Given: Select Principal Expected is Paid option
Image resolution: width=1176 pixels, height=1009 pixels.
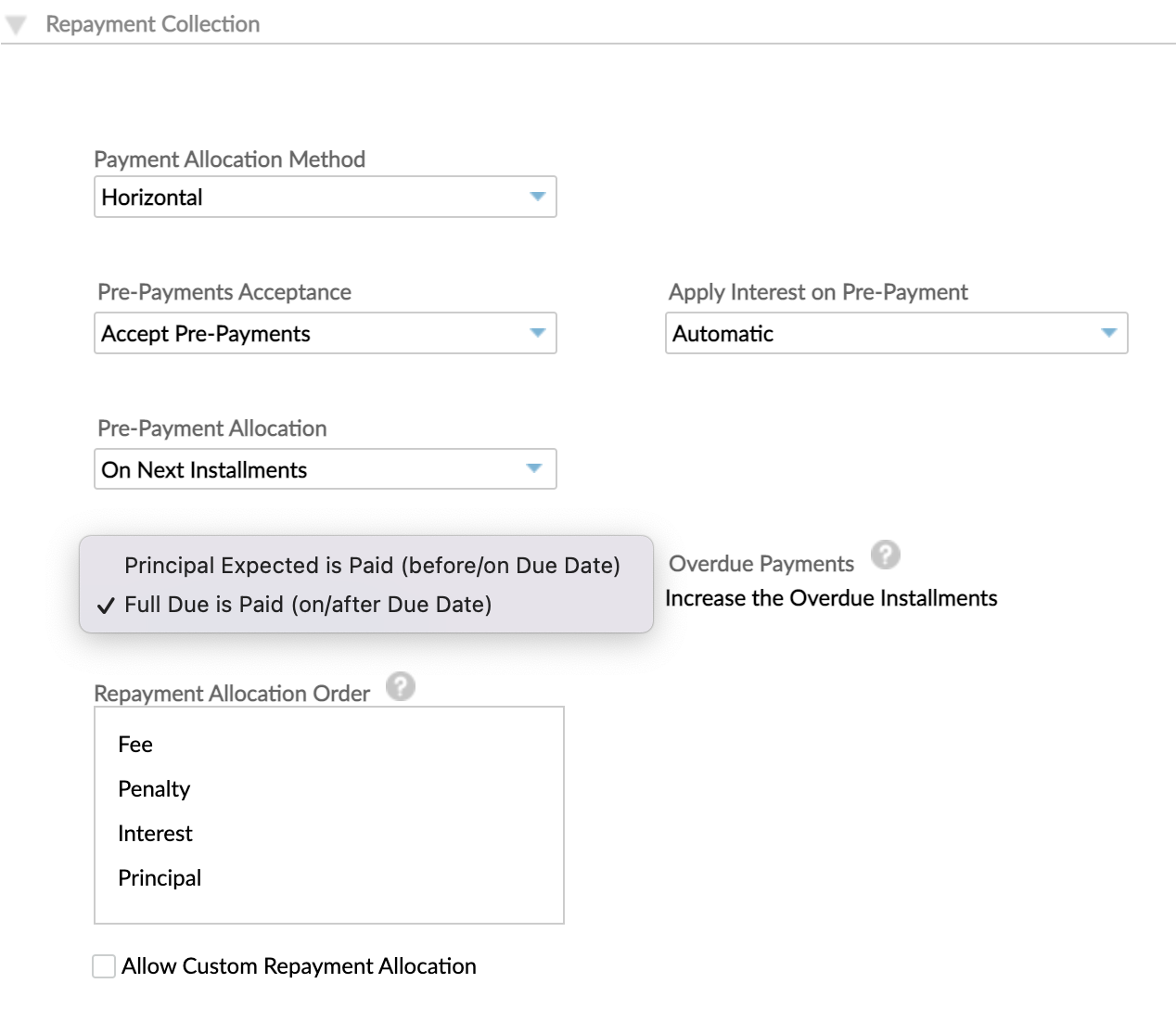Looking at the screenshot, I should coord(371,566).
